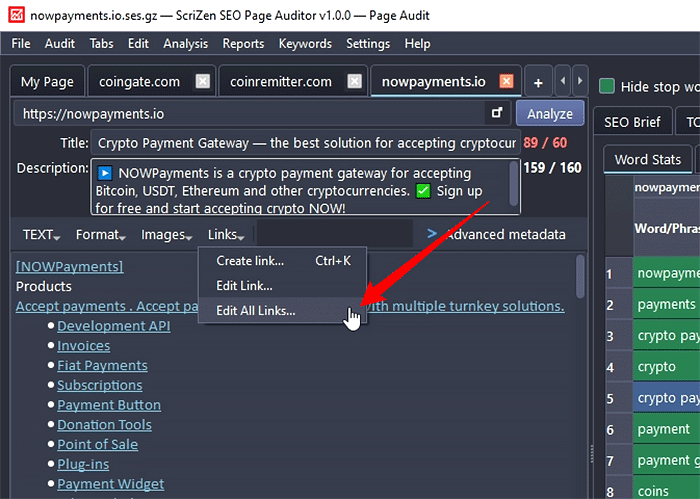Open the Images dropdown
The width and height of the screenshot is (700, 499).
point(166,235)
